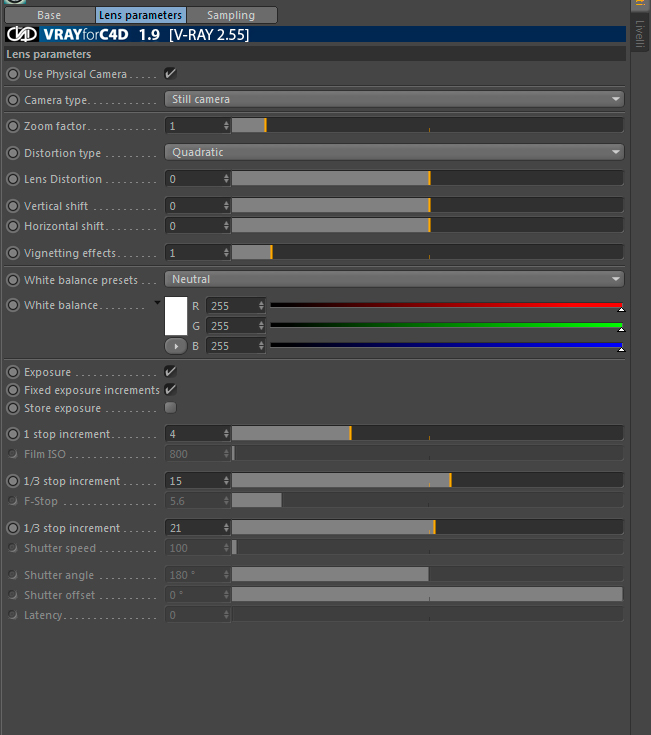Click the white color swatch for White balance
This screenshot has height=735, width=651.
[x=176, y=316]
